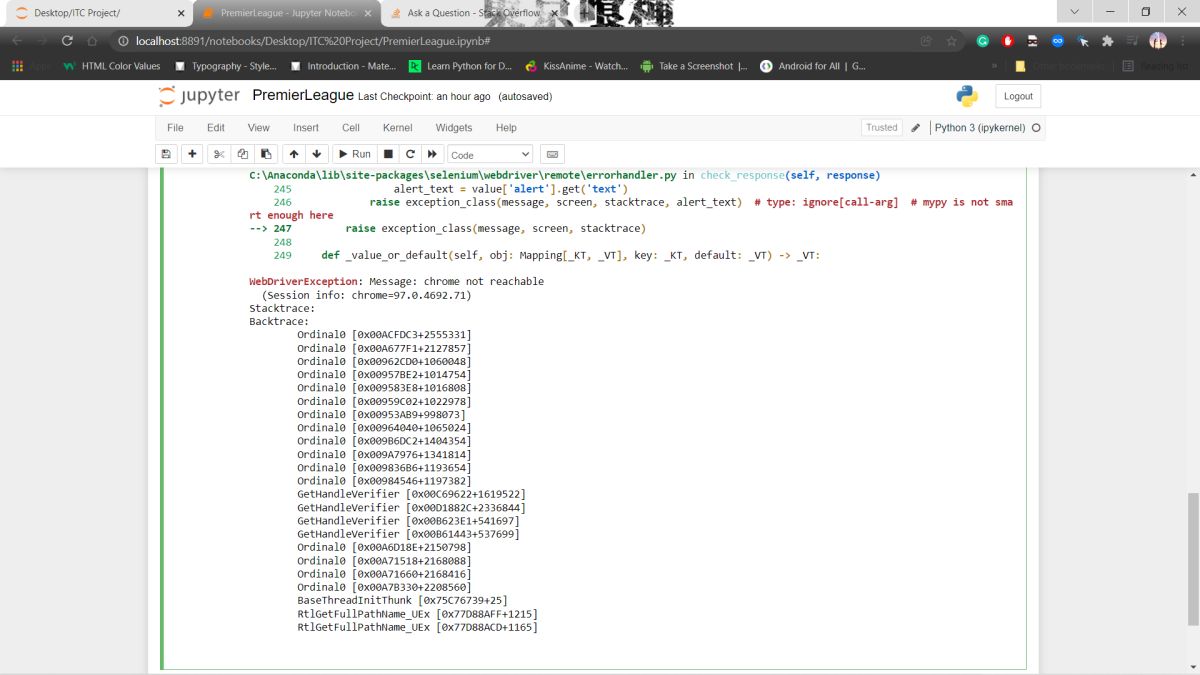Click the pencil edit-mode indicator icon

pos(915,128)
